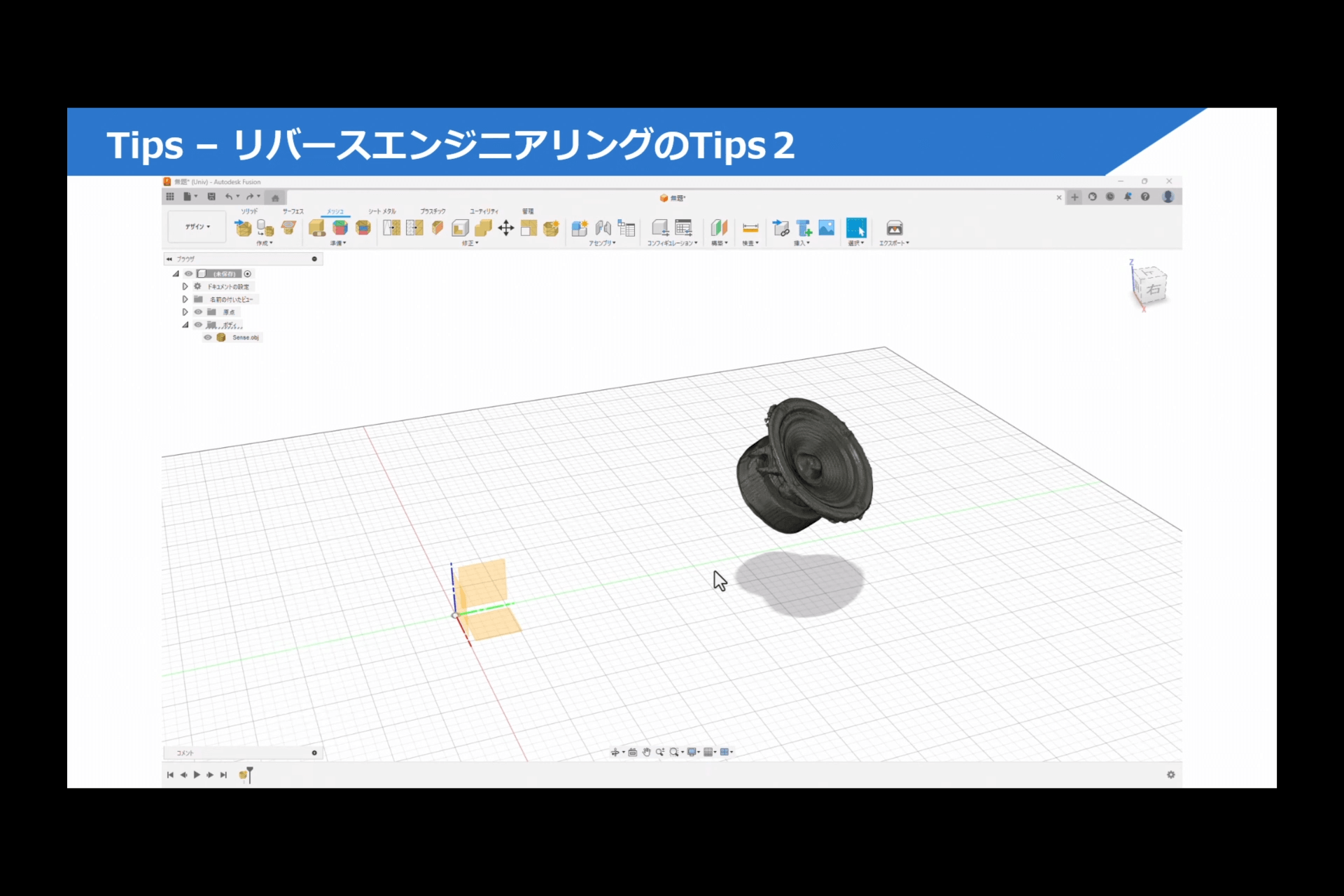Select the Create Mesh Section Sketch tool

pyautogui.click(x=288, y=227)
